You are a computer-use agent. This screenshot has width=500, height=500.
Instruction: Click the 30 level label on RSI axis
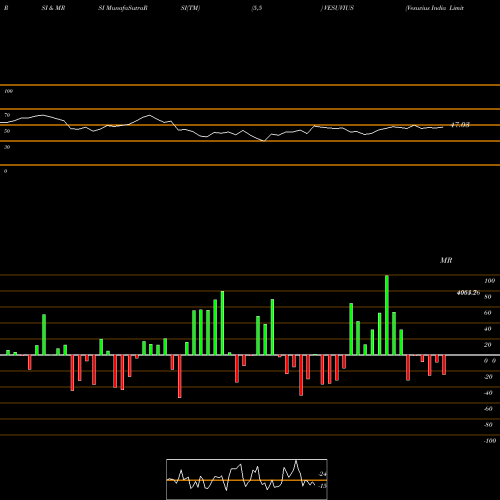[7, 147]
